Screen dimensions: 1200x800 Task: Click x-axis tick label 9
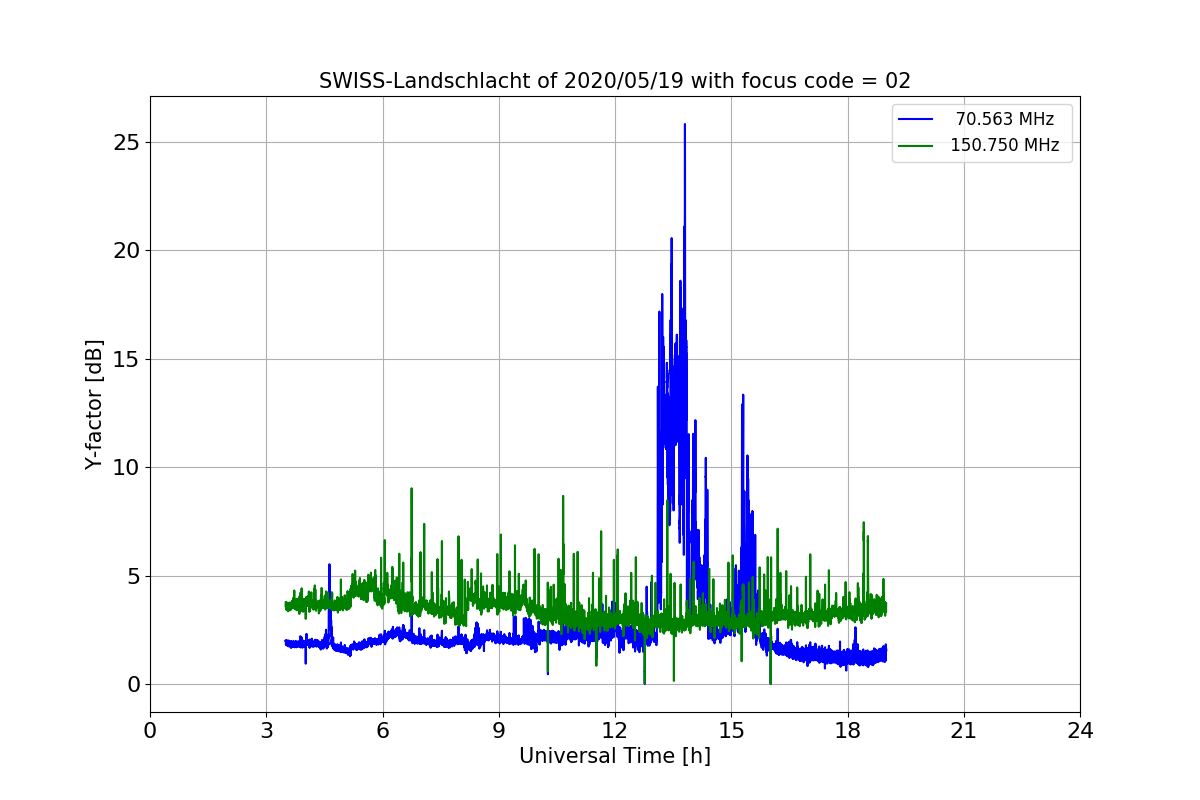499,731
